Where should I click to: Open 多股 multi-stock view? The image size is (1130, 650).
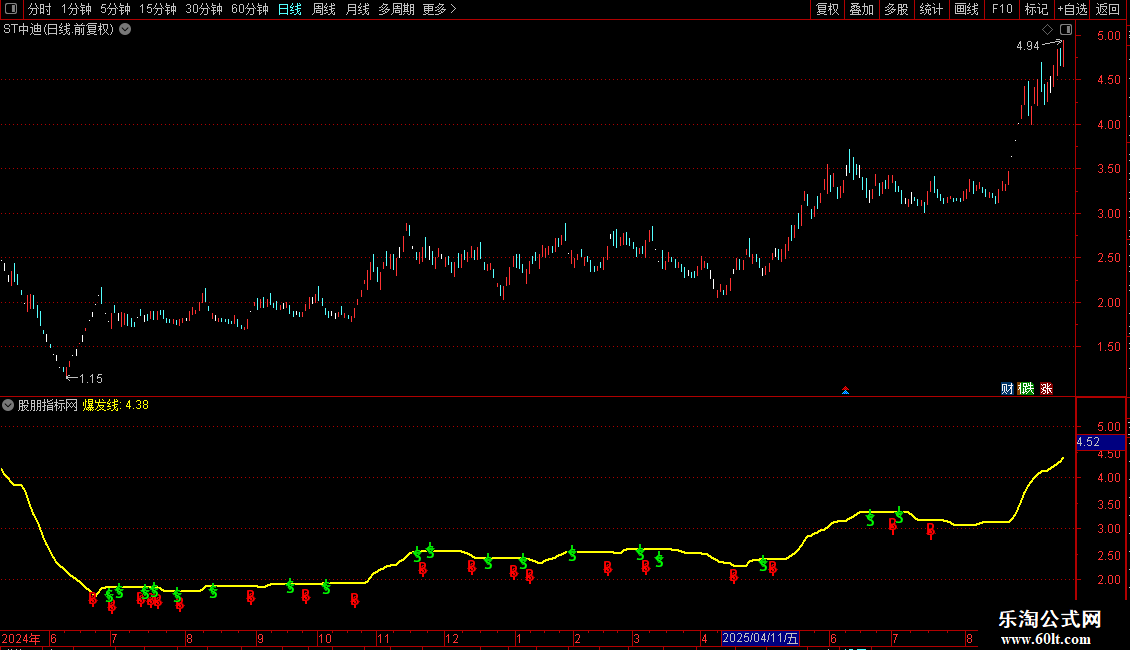[x=897, y=9]
